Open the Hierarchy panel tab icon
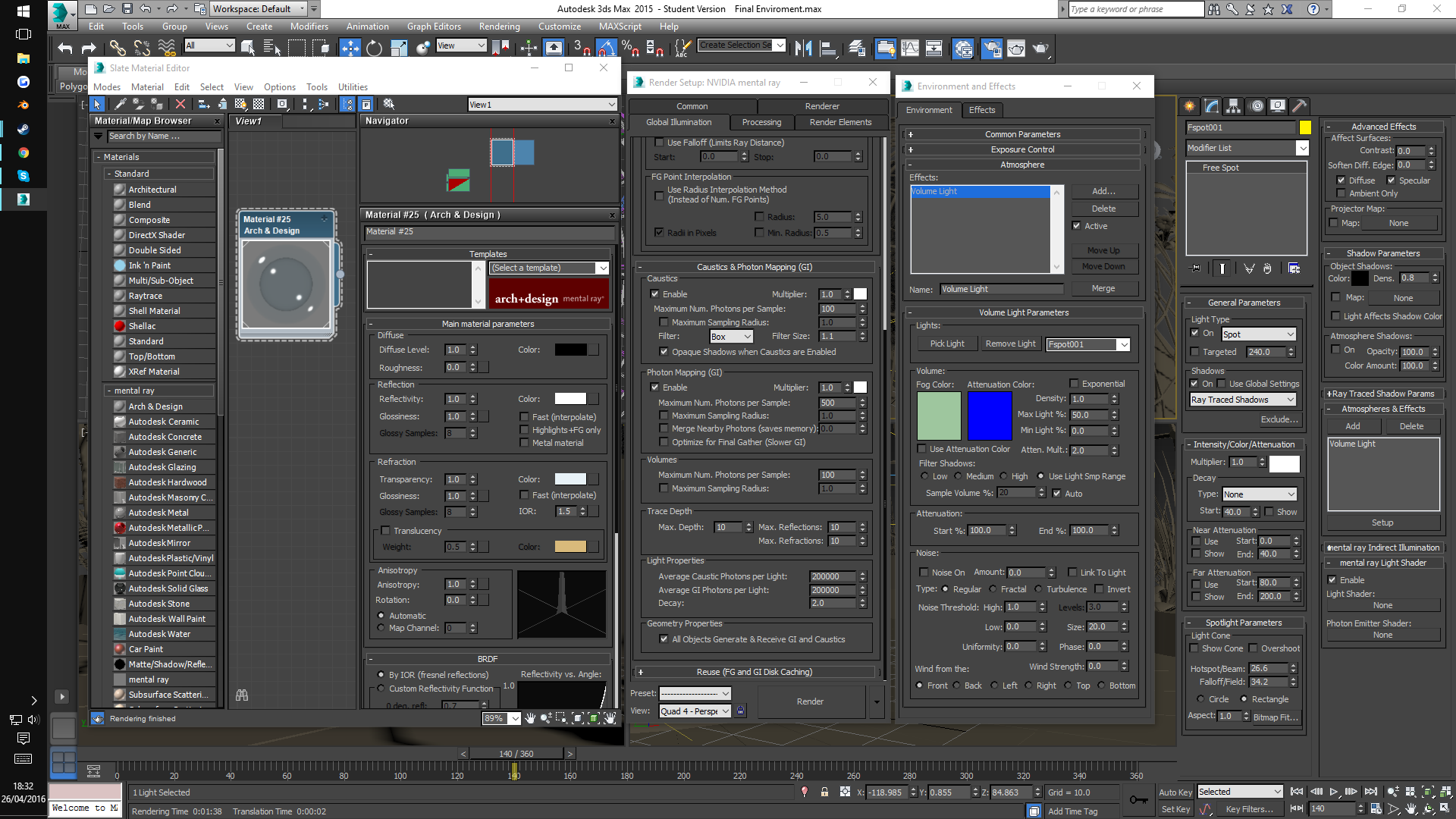Image resolution: width=1456 pixels, height=819 pixels. 1233,106
